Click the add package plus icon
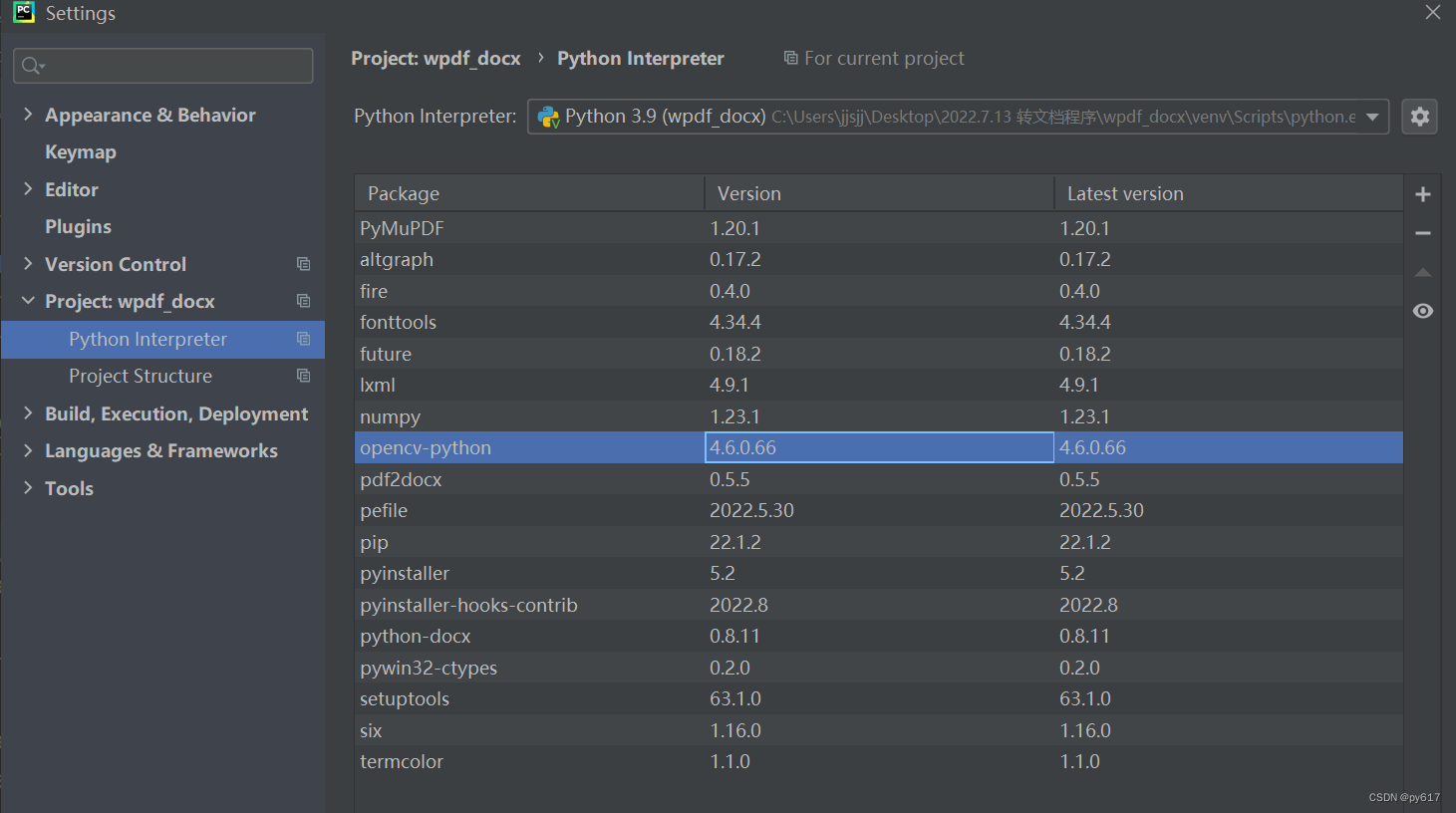1456x813 pixels. coord(1423,193)
